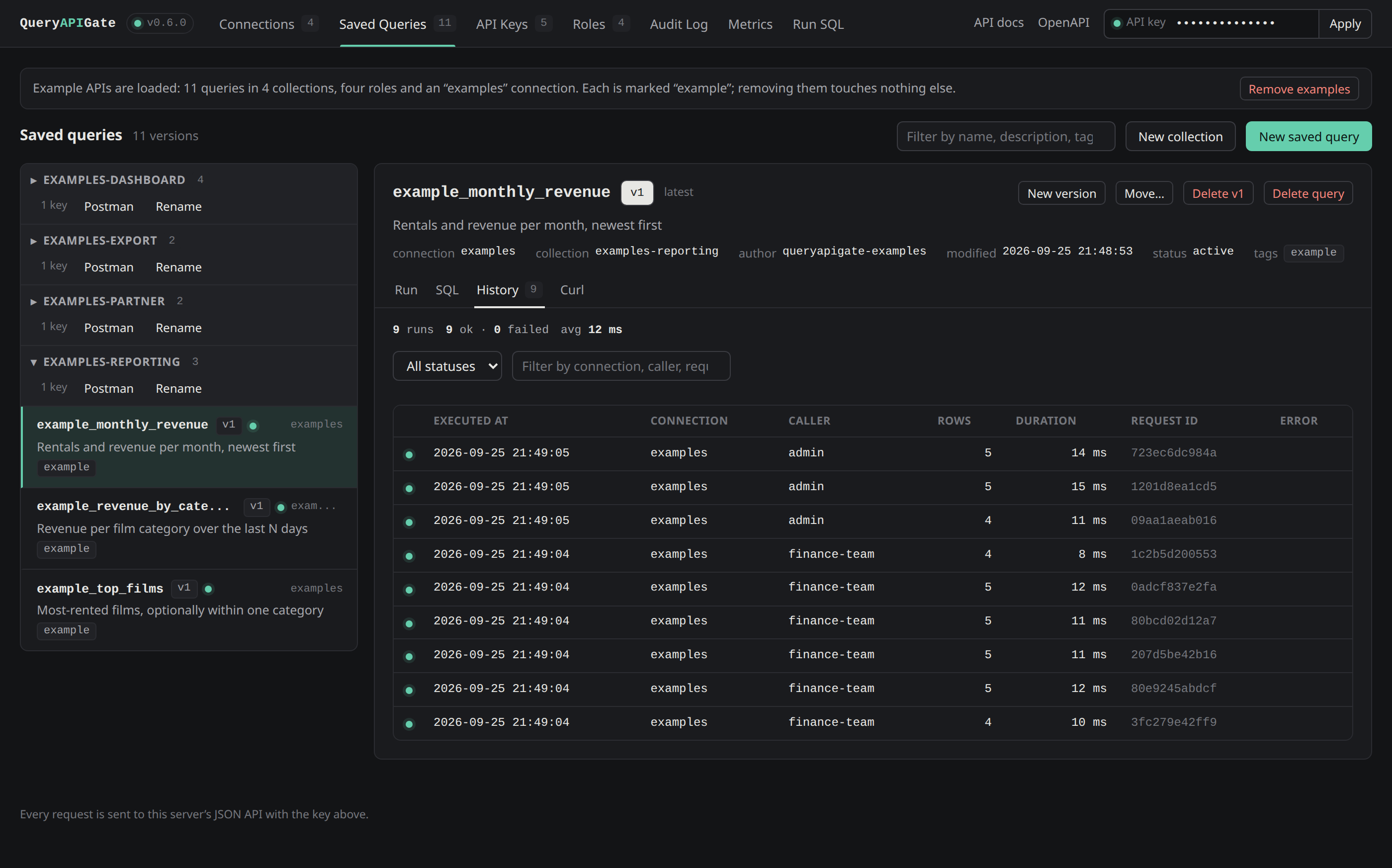Open the Run SQL tab
1392x868 pixels.
click(x=818, y=23)
